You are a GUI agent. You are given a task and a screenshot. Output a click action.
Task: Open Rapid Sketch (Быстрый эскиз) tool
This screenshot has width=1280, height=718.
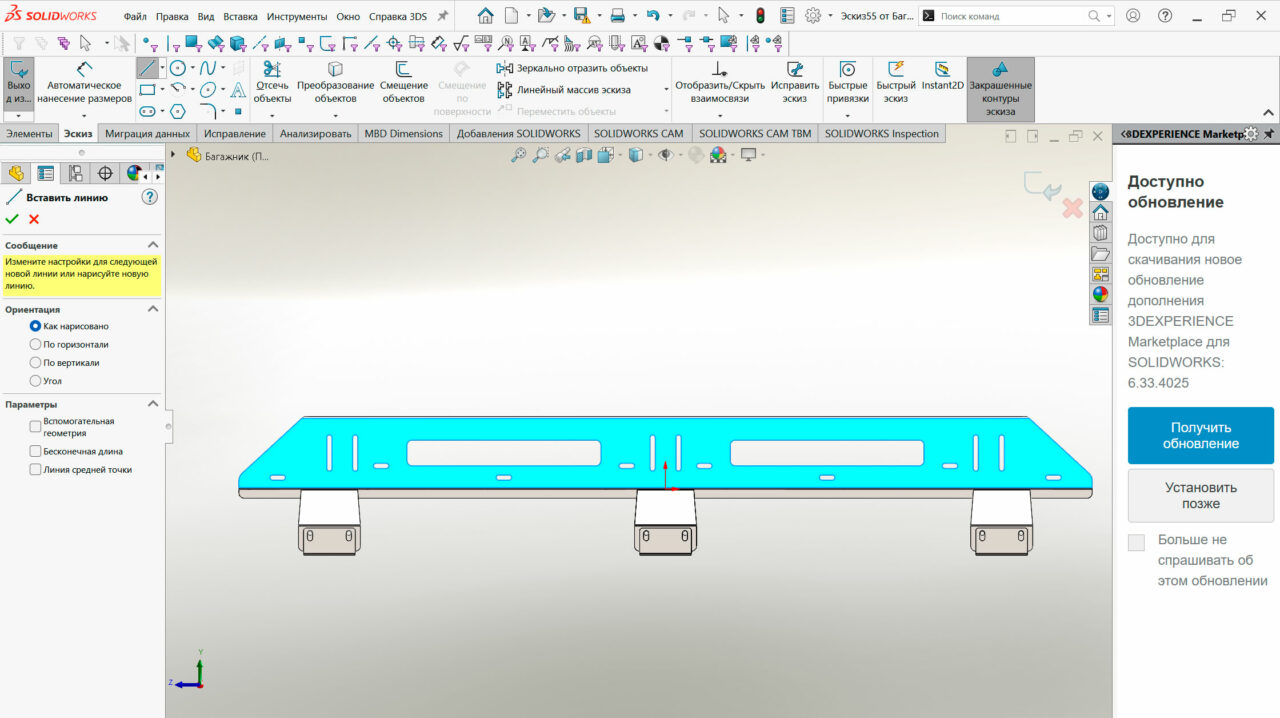click(x=896, y=69)
